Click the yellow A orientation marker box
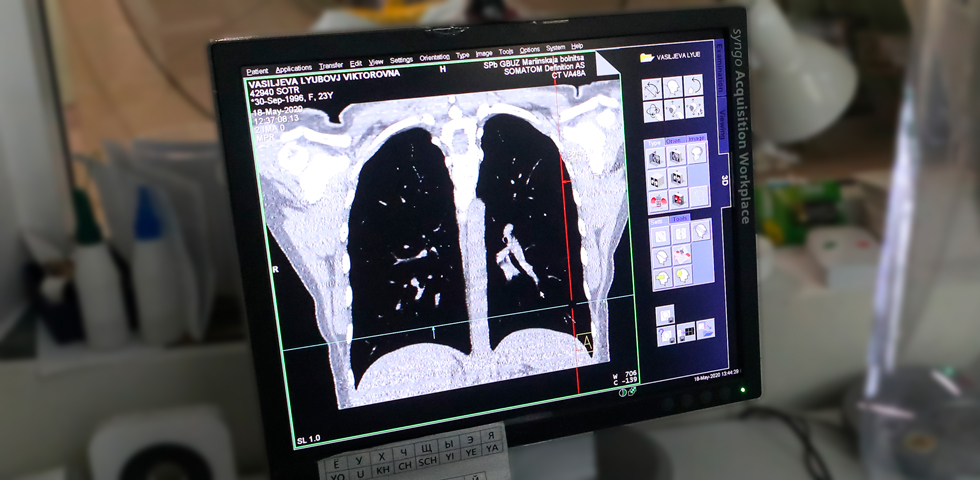The image size is (980, 480). pos(585,343)
